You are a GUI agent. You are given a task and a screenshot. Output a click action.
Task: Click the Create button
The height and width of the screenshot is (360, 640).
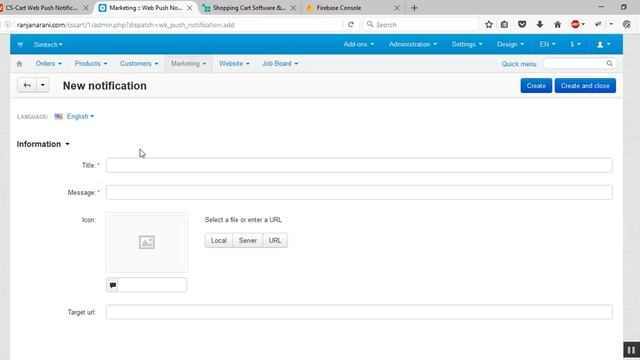click(x=536, y=86)
